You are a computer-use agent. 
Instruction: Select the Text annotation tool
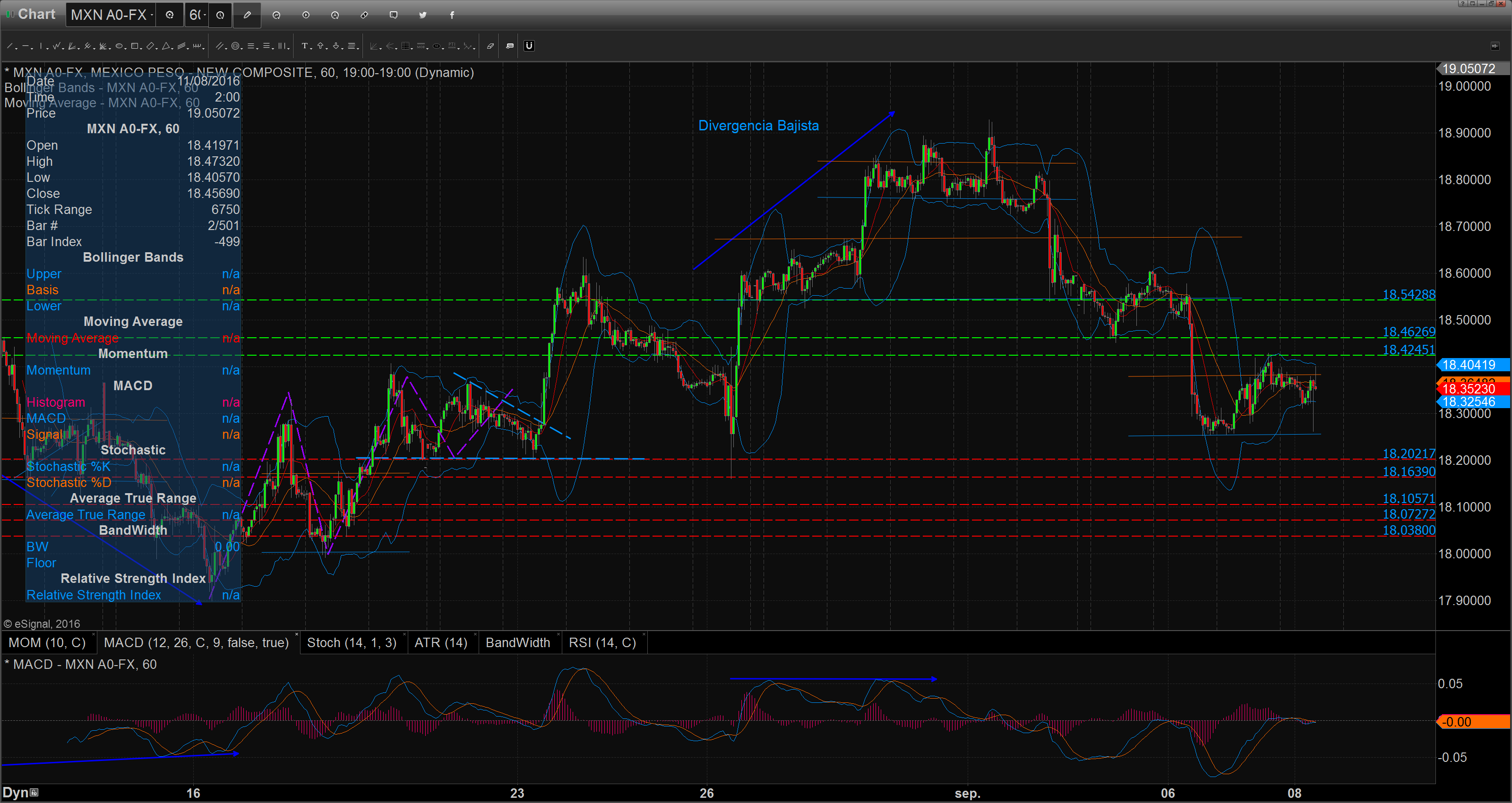(x=305, y=46)
